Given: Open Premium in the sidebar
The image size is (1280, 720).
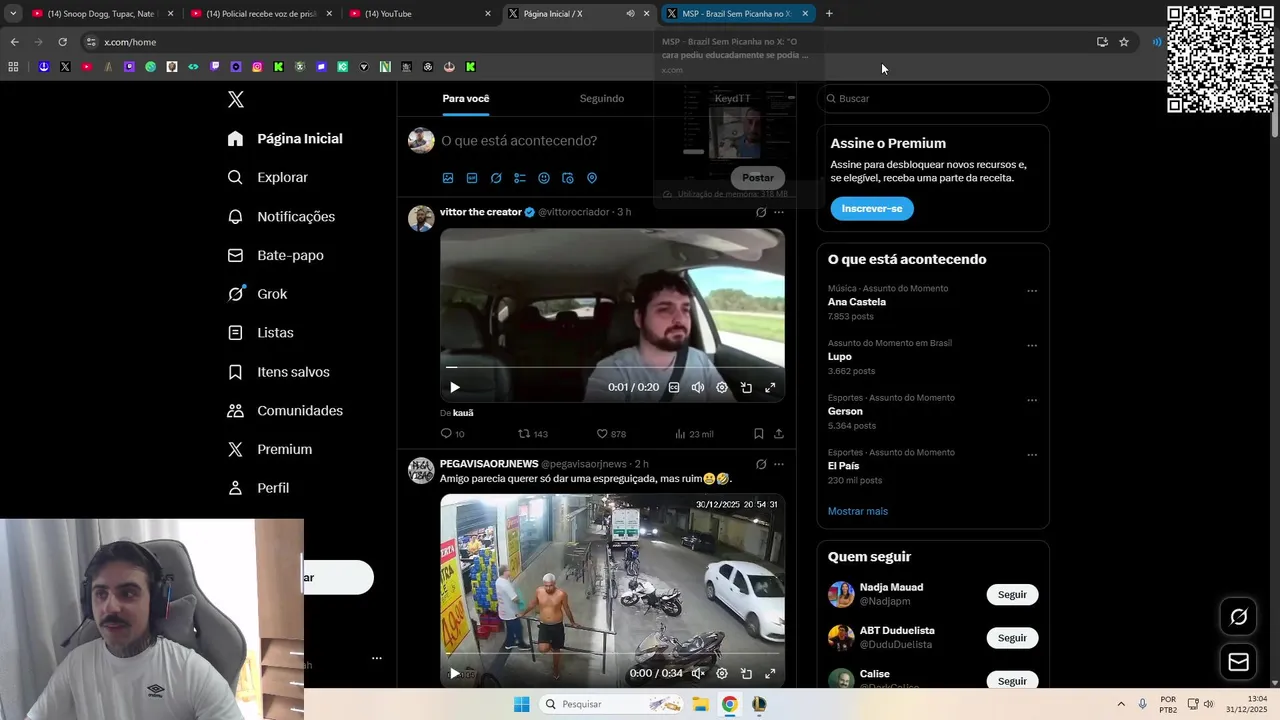Looking at the screenshot, I should (270, 450).
